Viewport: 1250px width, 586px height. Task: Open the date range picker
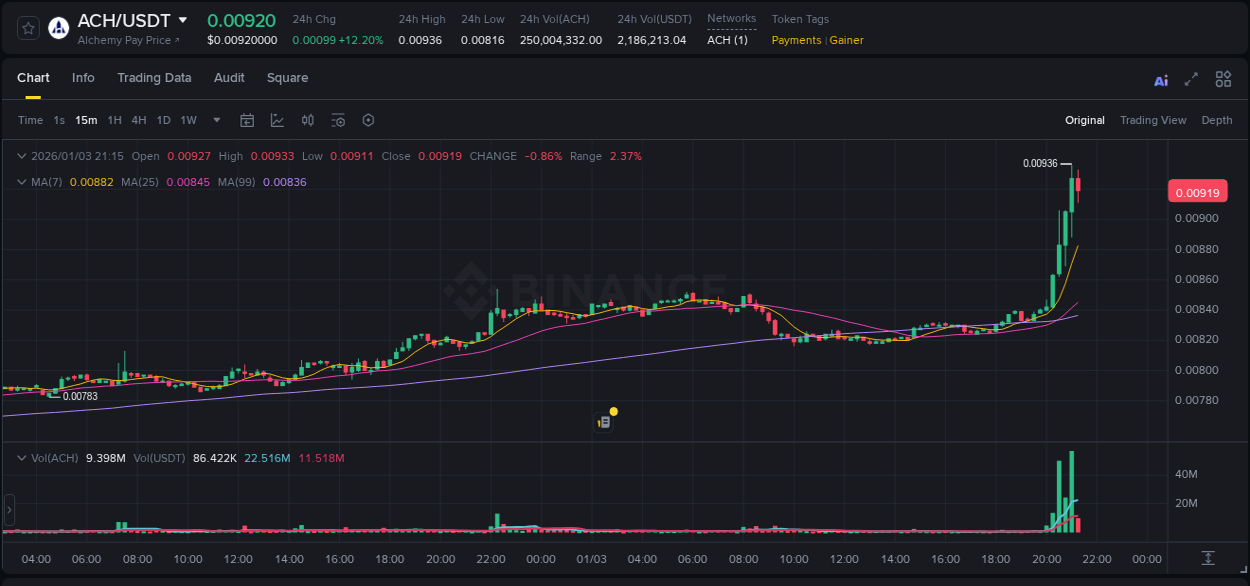coord(247,120)
